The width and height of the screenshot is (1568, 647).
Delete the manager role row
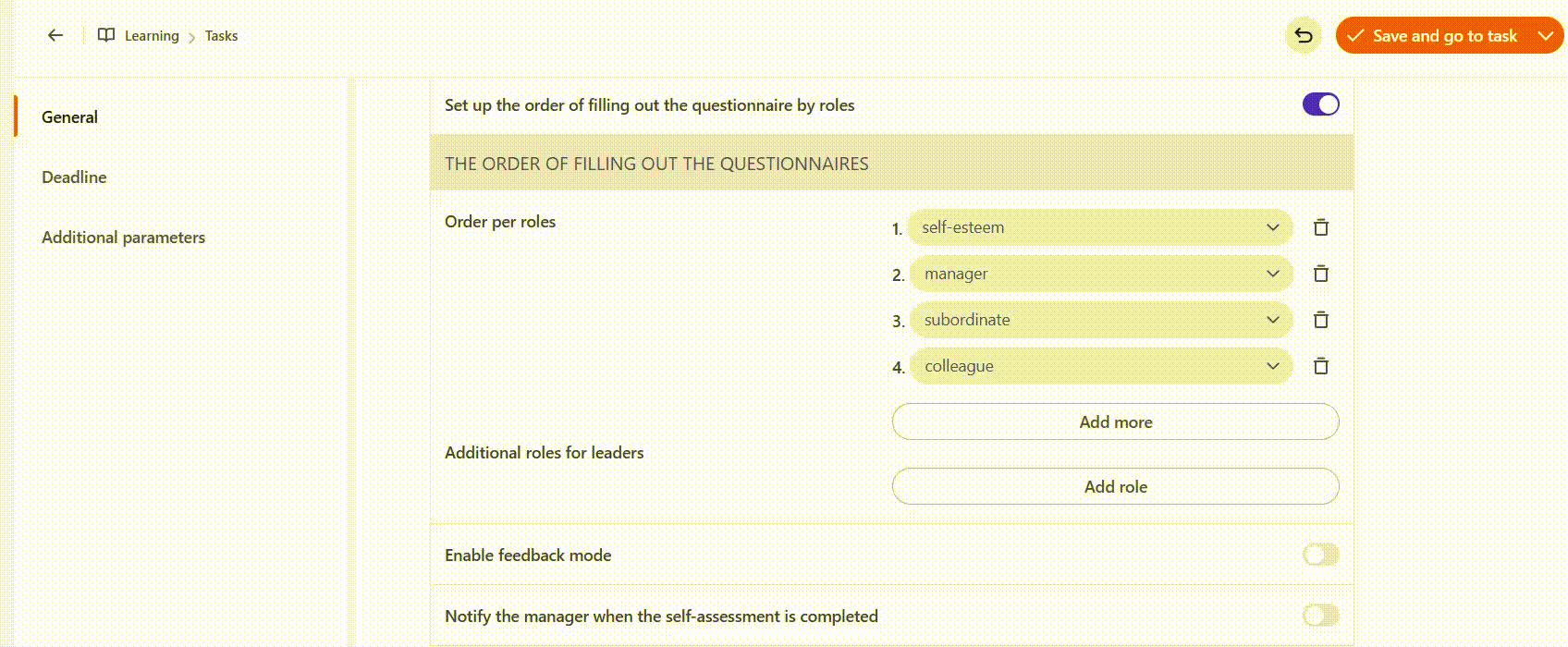[x=1321, y=274]
